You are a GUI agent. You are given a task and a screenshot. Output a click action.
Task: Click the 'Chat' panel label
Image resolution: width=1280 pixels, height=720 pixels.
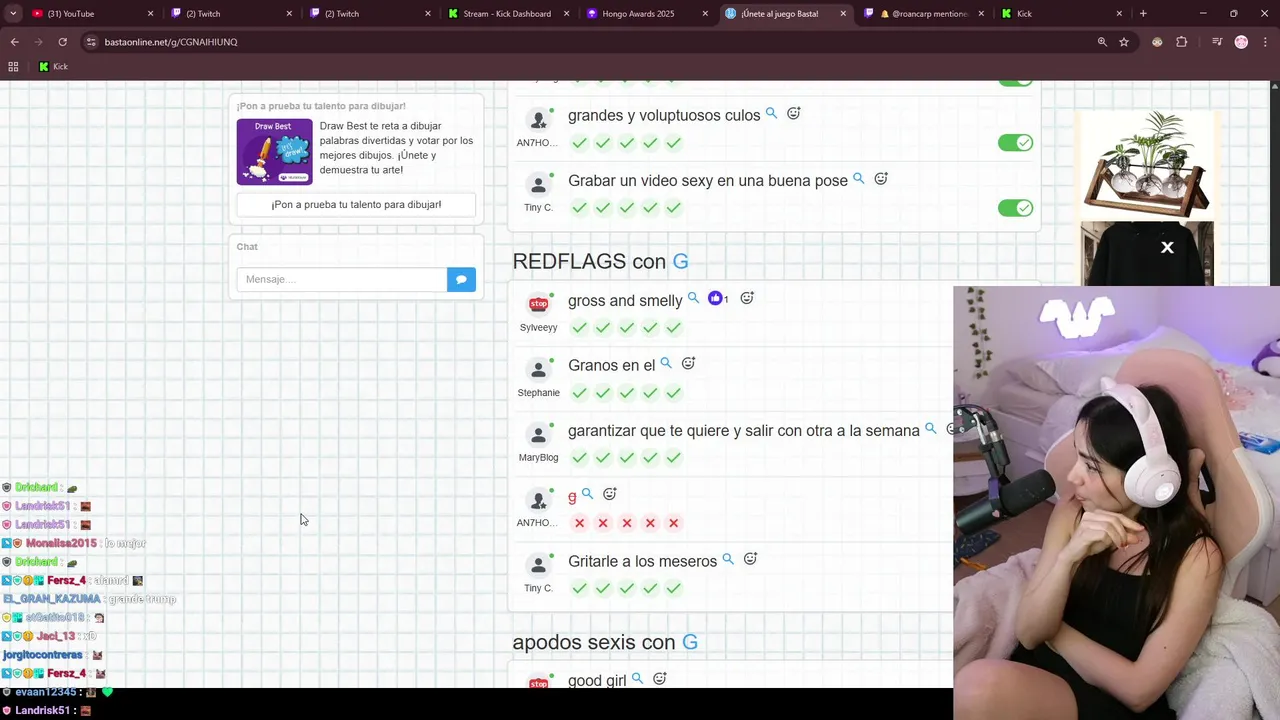click(247, 247)
